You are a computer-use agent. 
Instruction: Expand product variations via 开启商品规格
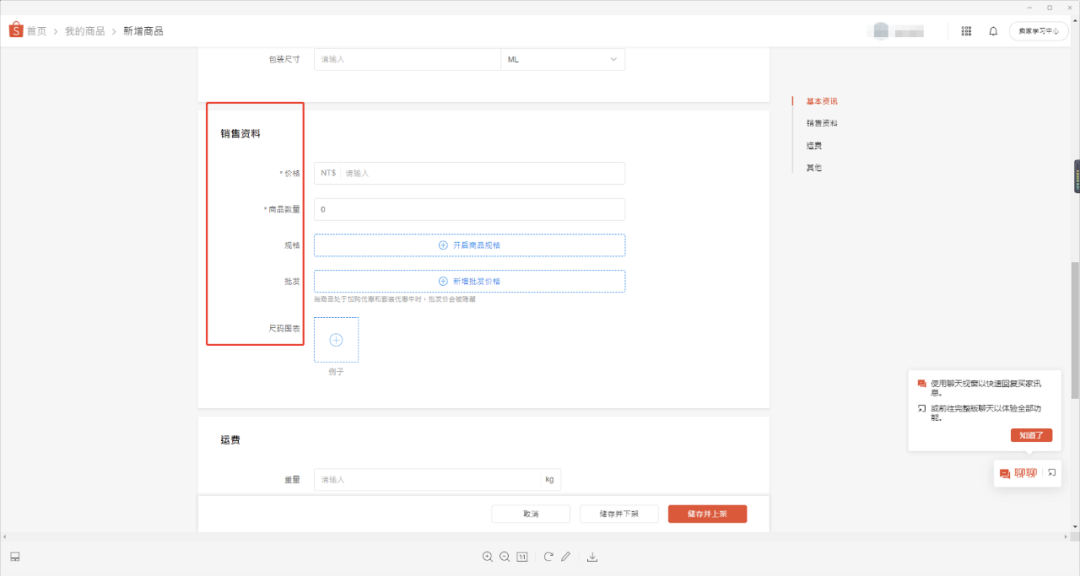(x=468, y=244)
